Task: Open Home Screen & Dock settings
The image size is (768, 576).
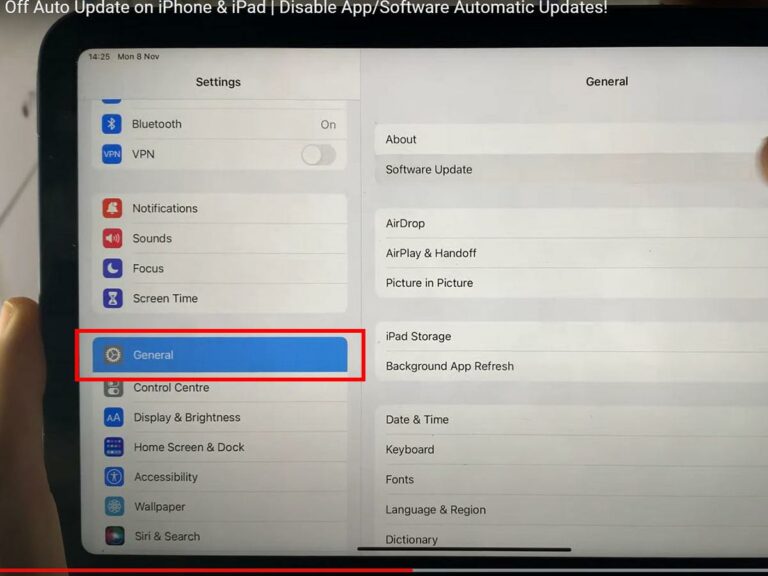Action: click(220, 447)
